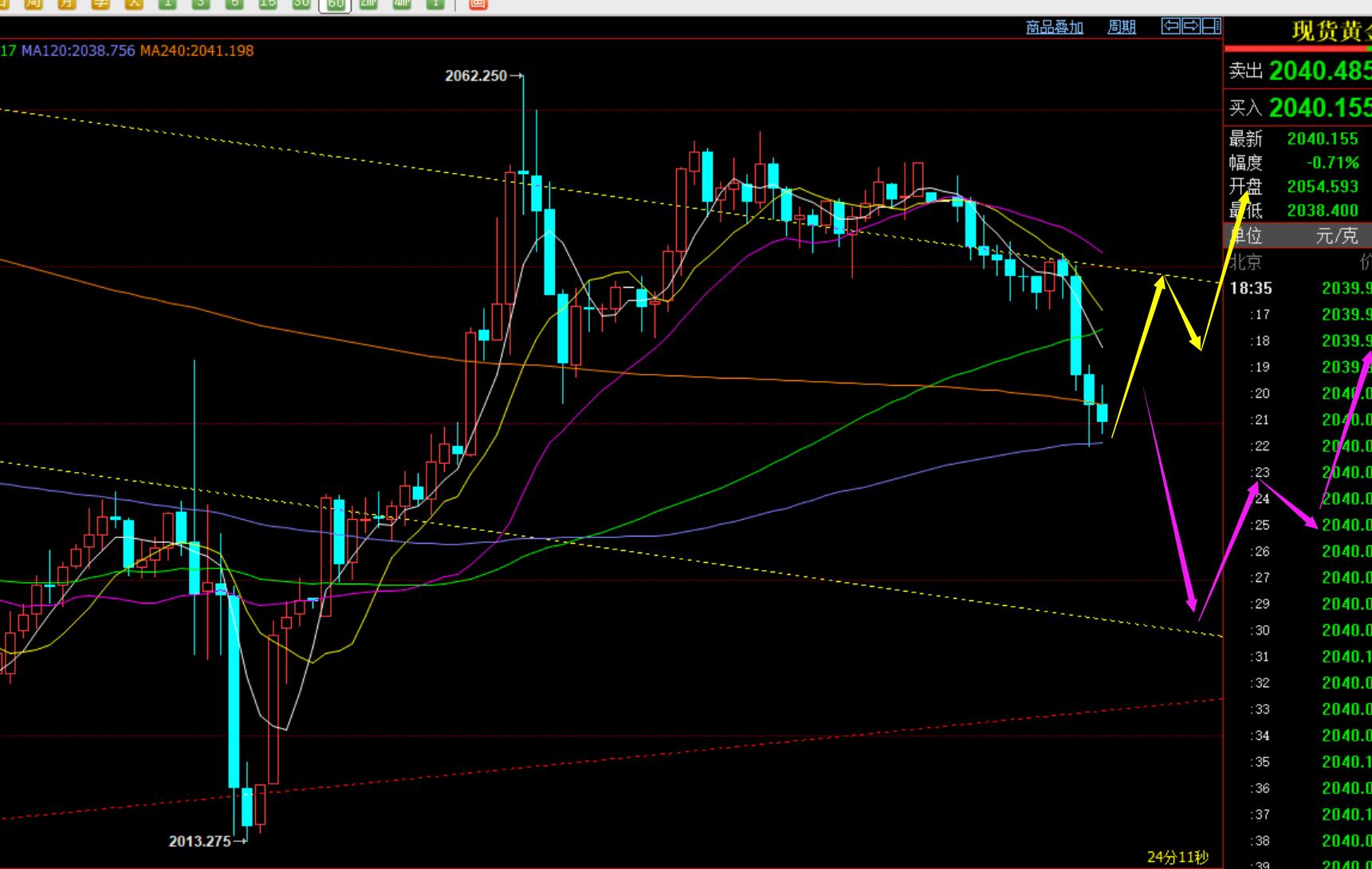Toggle the 2-hour timeframe button

[368, 3]
